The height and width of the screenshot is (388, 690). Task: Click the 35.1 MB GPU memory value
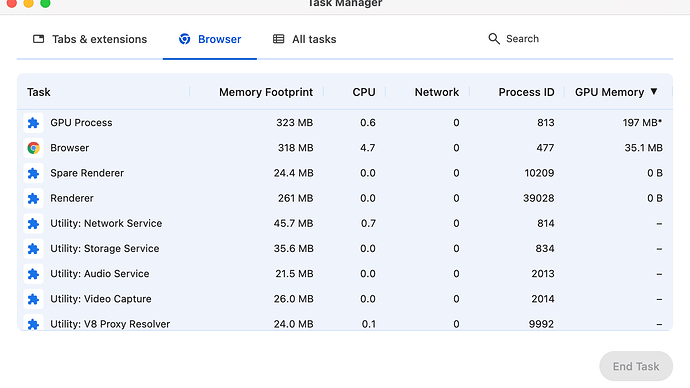pos(643,148)
